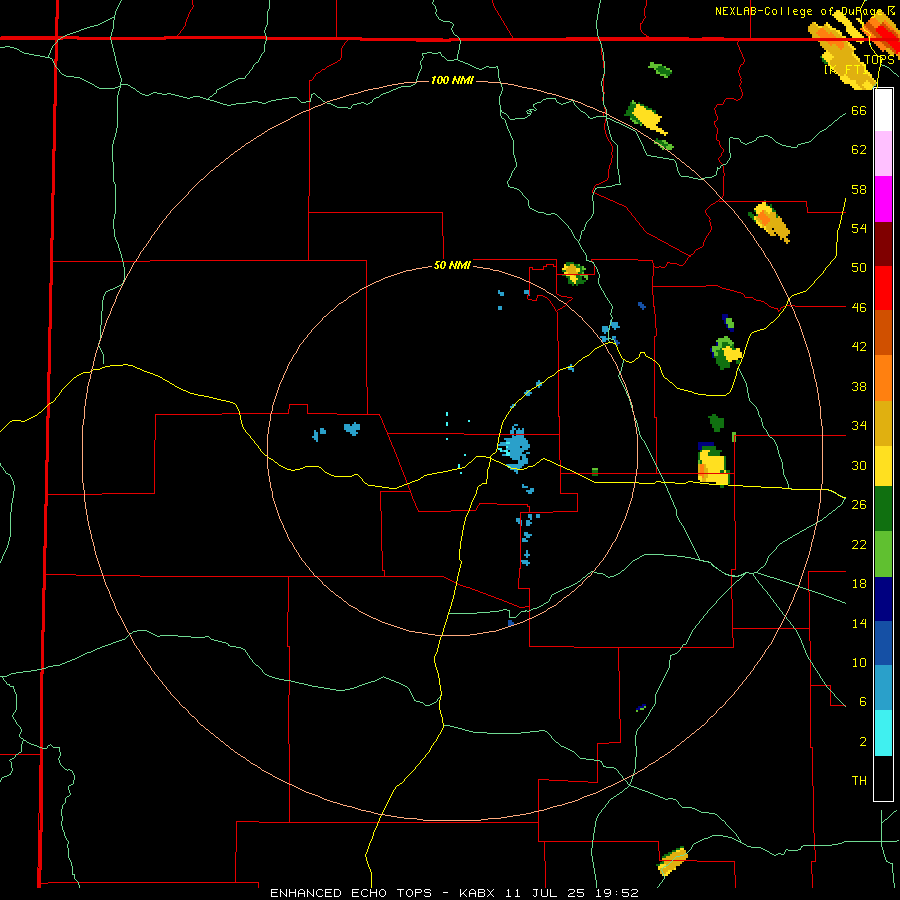Click the legend value '38'

click(859, 386)
